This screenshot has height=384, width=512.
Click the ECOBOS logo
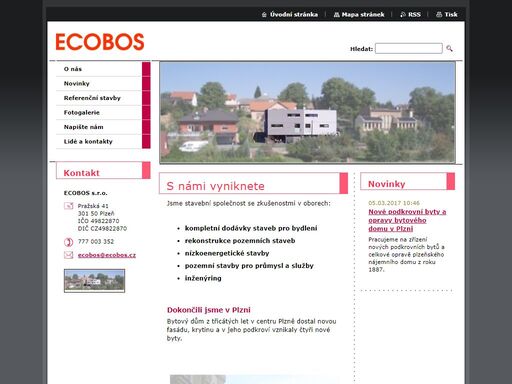[x=100, y=42]
